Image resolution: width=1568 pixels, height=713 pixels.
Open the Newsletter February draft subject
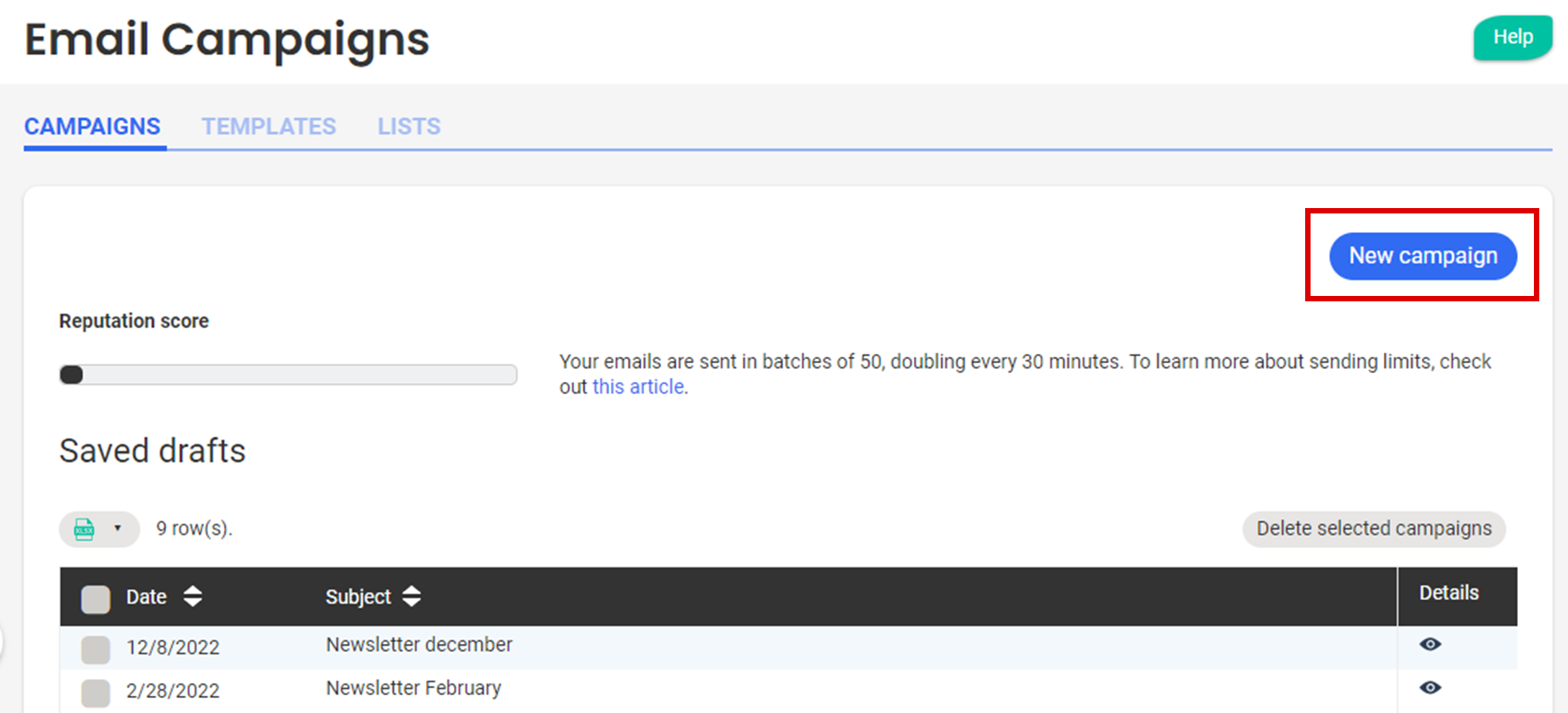click(x=414, y=688)
